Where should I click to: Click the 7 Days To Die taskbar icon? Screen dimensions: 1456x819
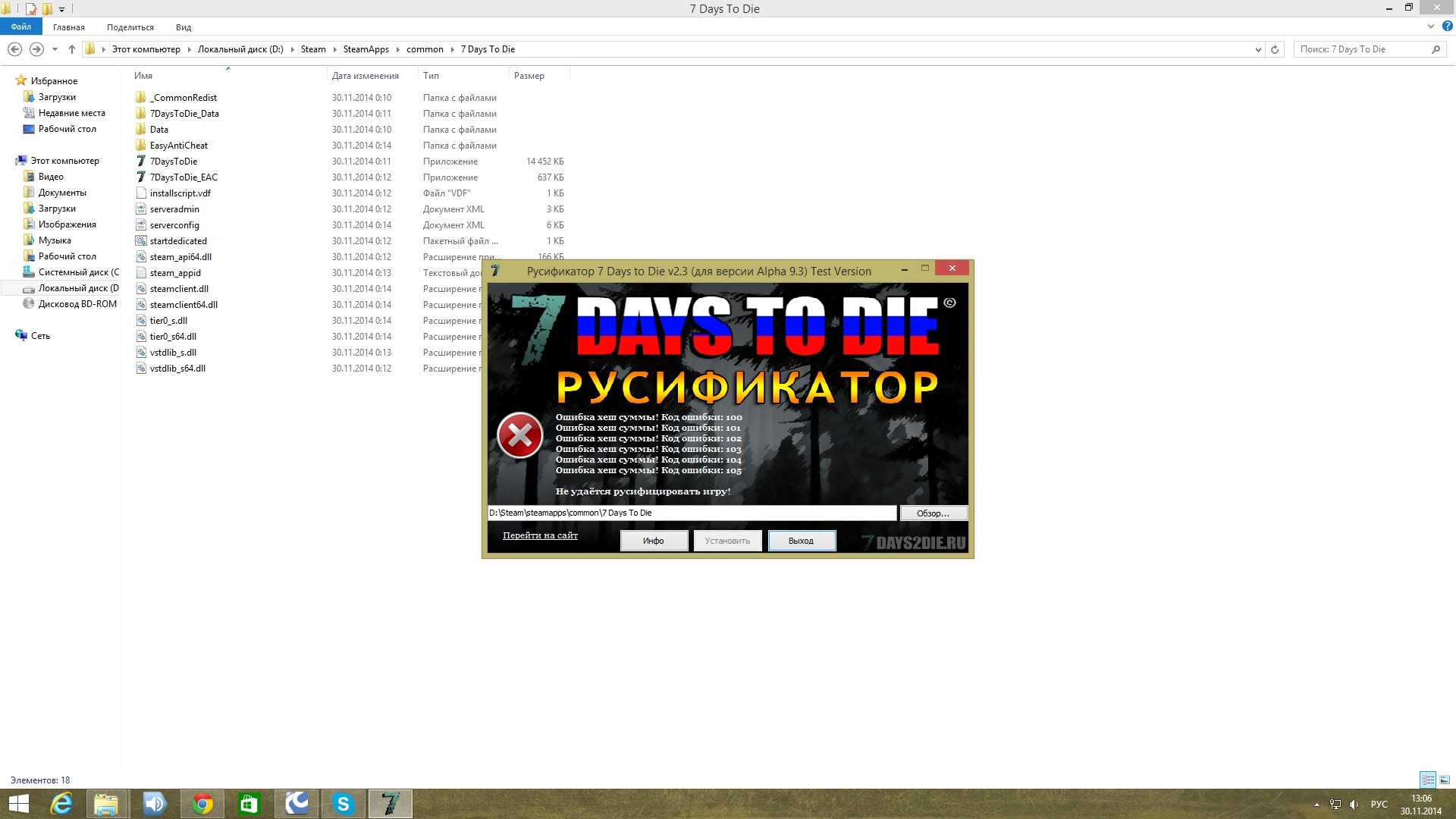coord(390,804)
